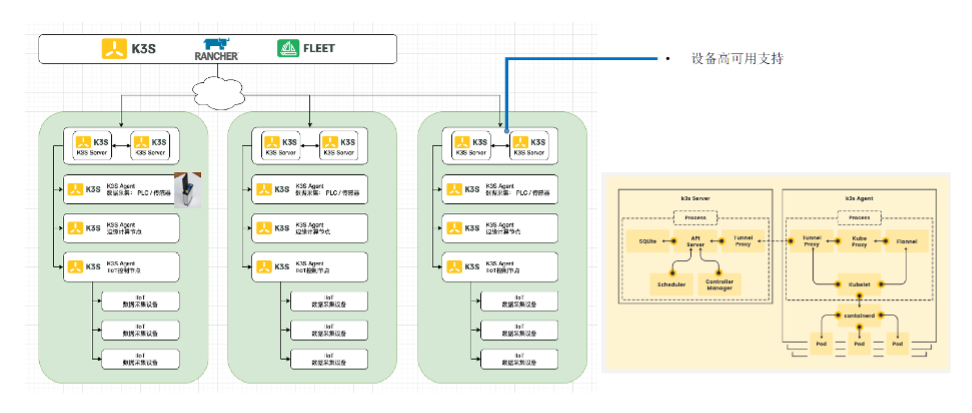This screenshot has width=972, height=413.
Task: Click the Controller Manager box
Action: coord(719,285)
